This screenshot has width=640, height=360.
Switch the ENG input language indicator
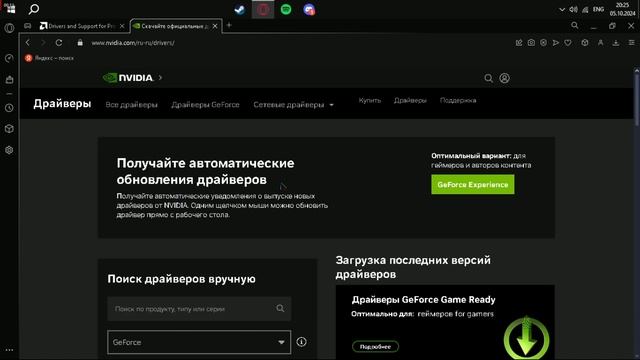pyautogui.click(x=598, y=9)
